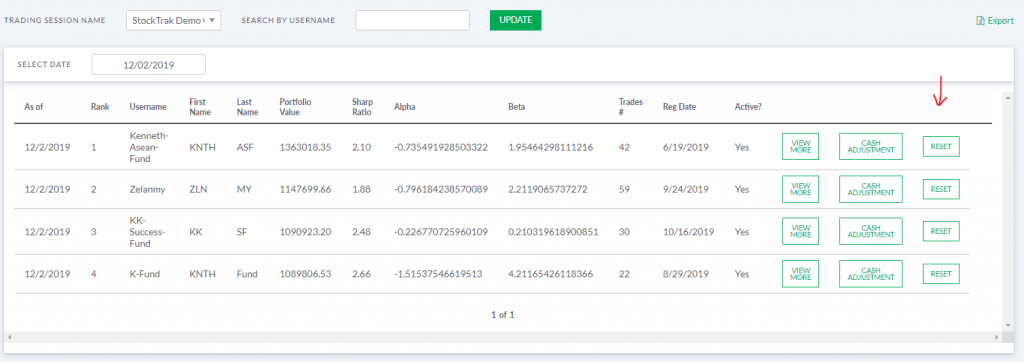Image resolution: width=1024 pixels, height=362 pixels.
Task: Click the Export spreadsheet icon
Action: 980,21
